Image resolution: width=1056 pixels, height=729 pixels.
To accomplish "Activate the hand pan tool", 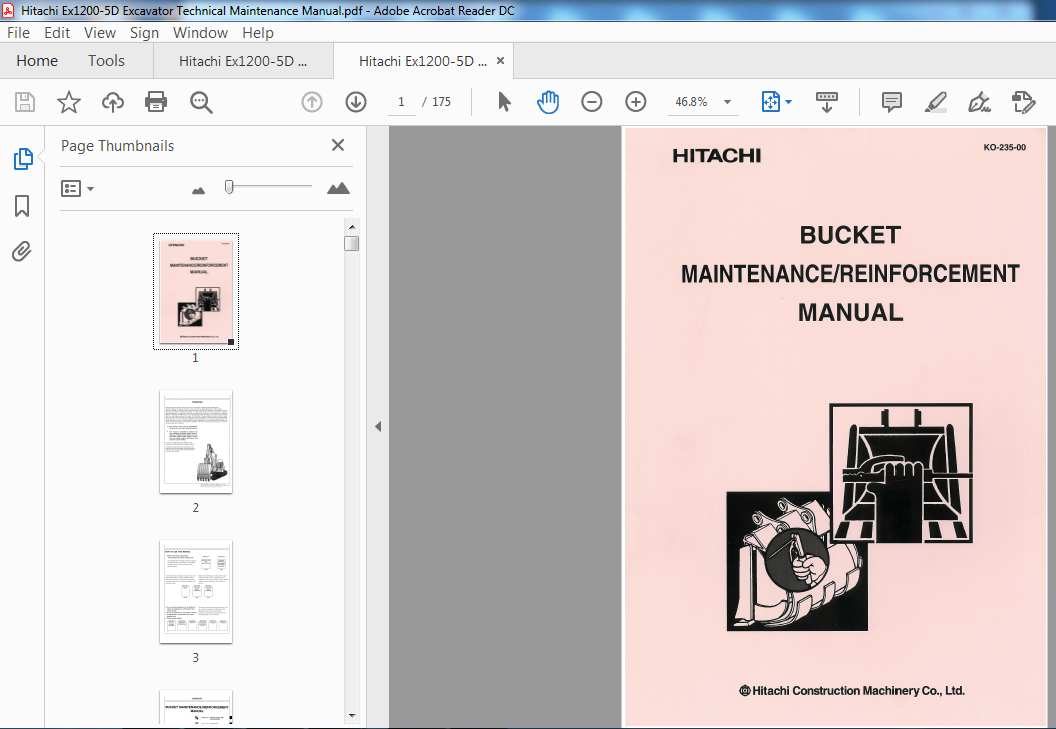I will 548,102.
